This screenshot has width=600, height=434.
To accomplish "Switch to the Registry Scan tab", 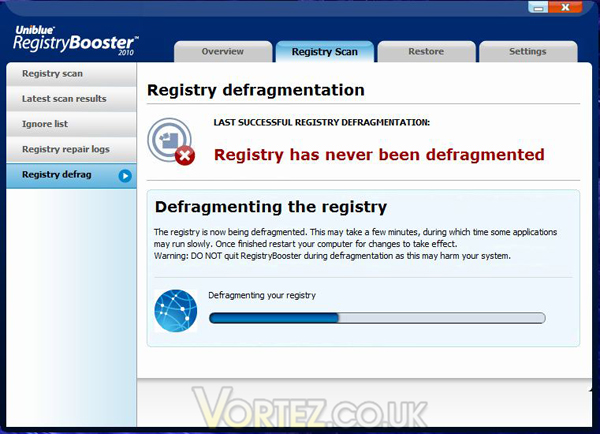I will click(324, 52).
